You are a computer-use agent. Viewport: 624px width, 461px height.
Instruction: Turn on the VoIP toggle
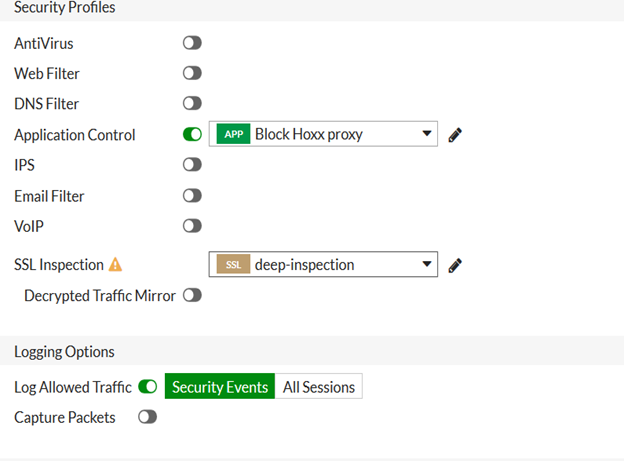(192, 225)
